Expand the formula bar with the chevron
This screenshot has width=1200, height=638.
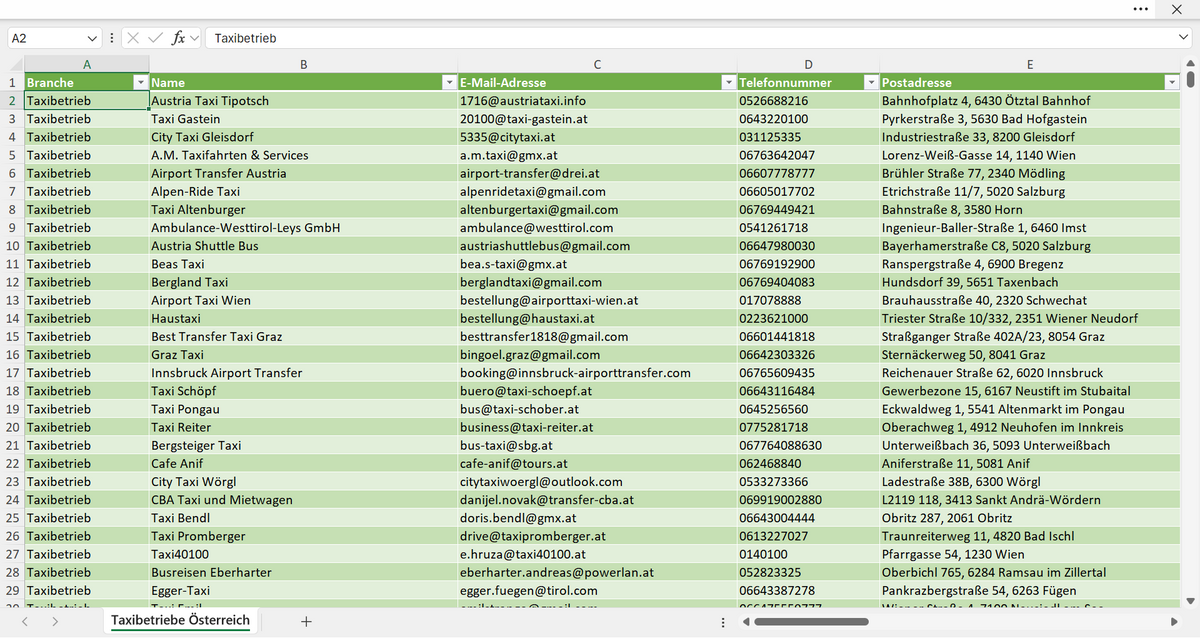tap(1184, 38)
